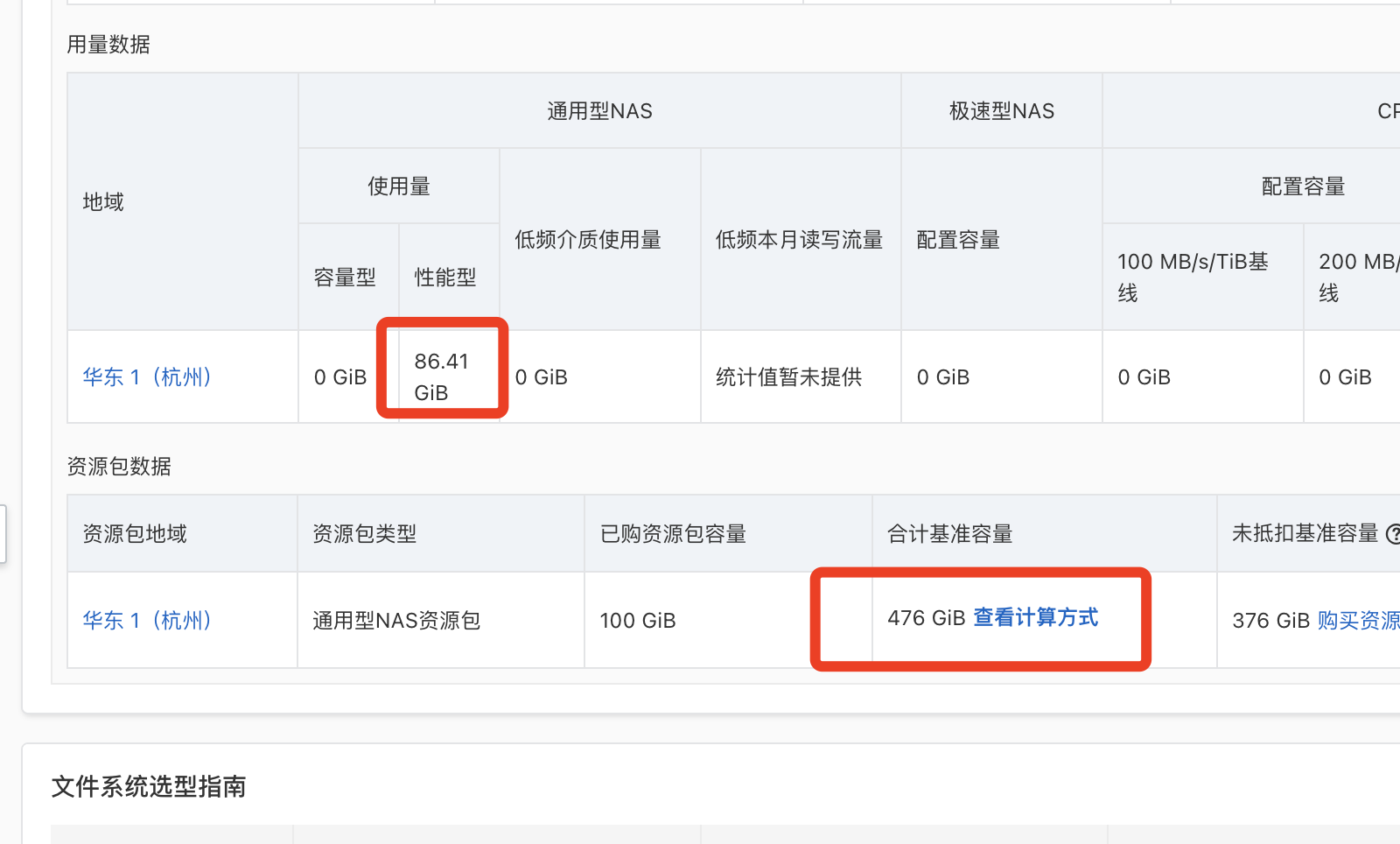Click the 100 GiB purchased capacity cell
Image resolution: width=1400 pixels, height=844 pixels.
pyautogui.click(x=638, y=621)
